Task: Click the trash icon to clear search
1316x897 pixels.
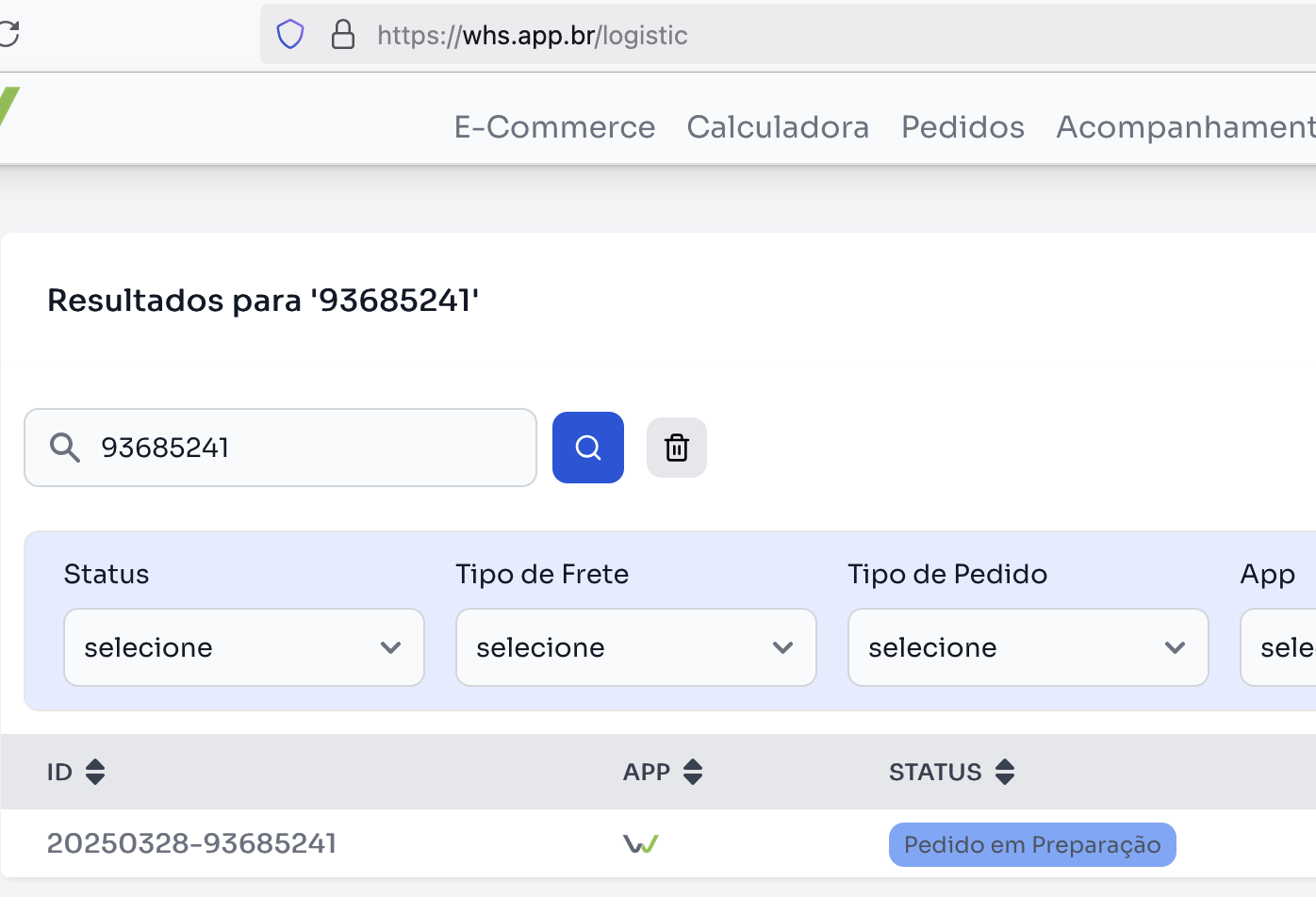Action: point(677,448)
